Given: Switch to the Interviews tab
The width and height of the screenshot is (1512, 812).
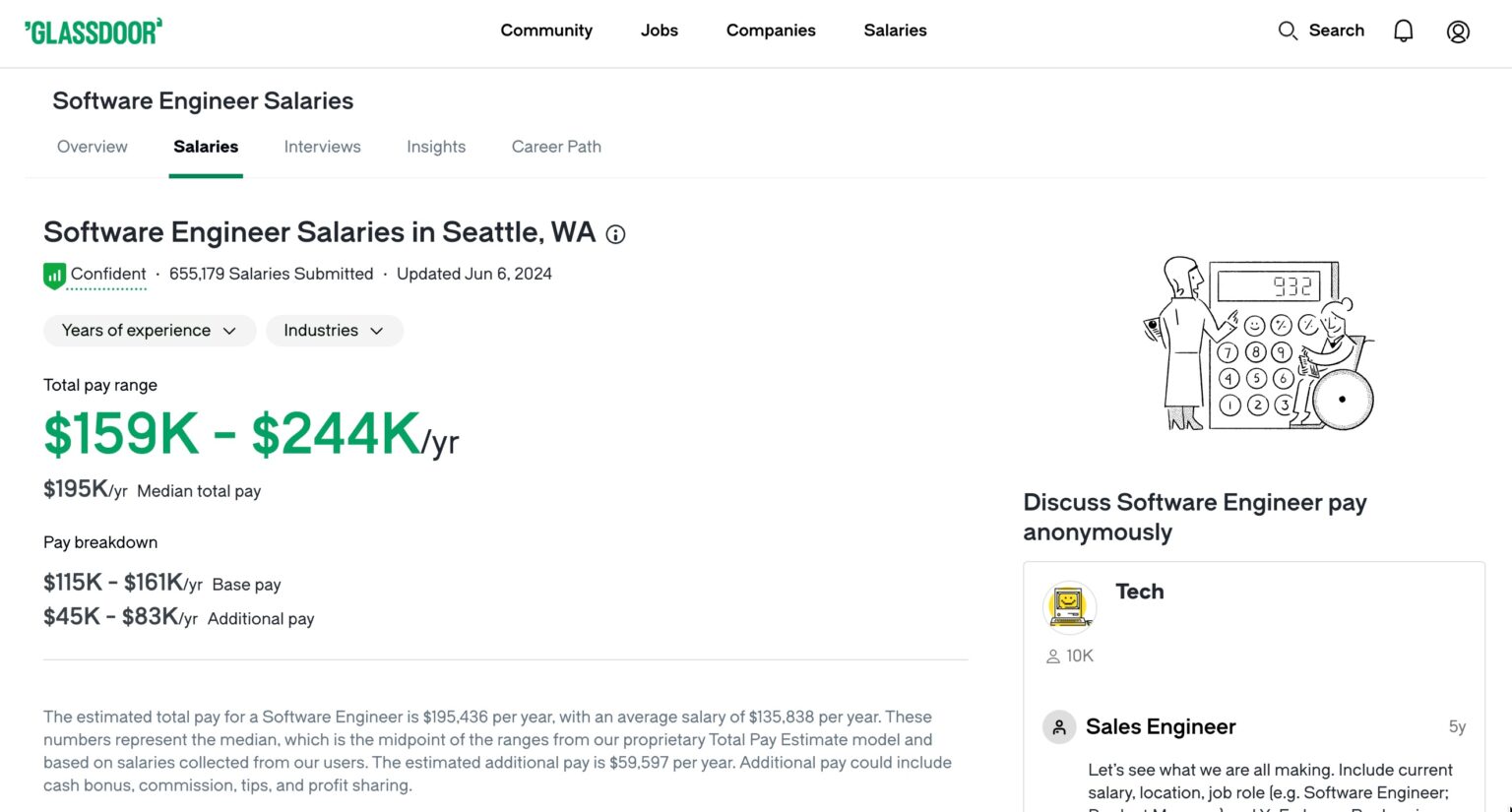Looking at the screenshot, I should [322, 146].
